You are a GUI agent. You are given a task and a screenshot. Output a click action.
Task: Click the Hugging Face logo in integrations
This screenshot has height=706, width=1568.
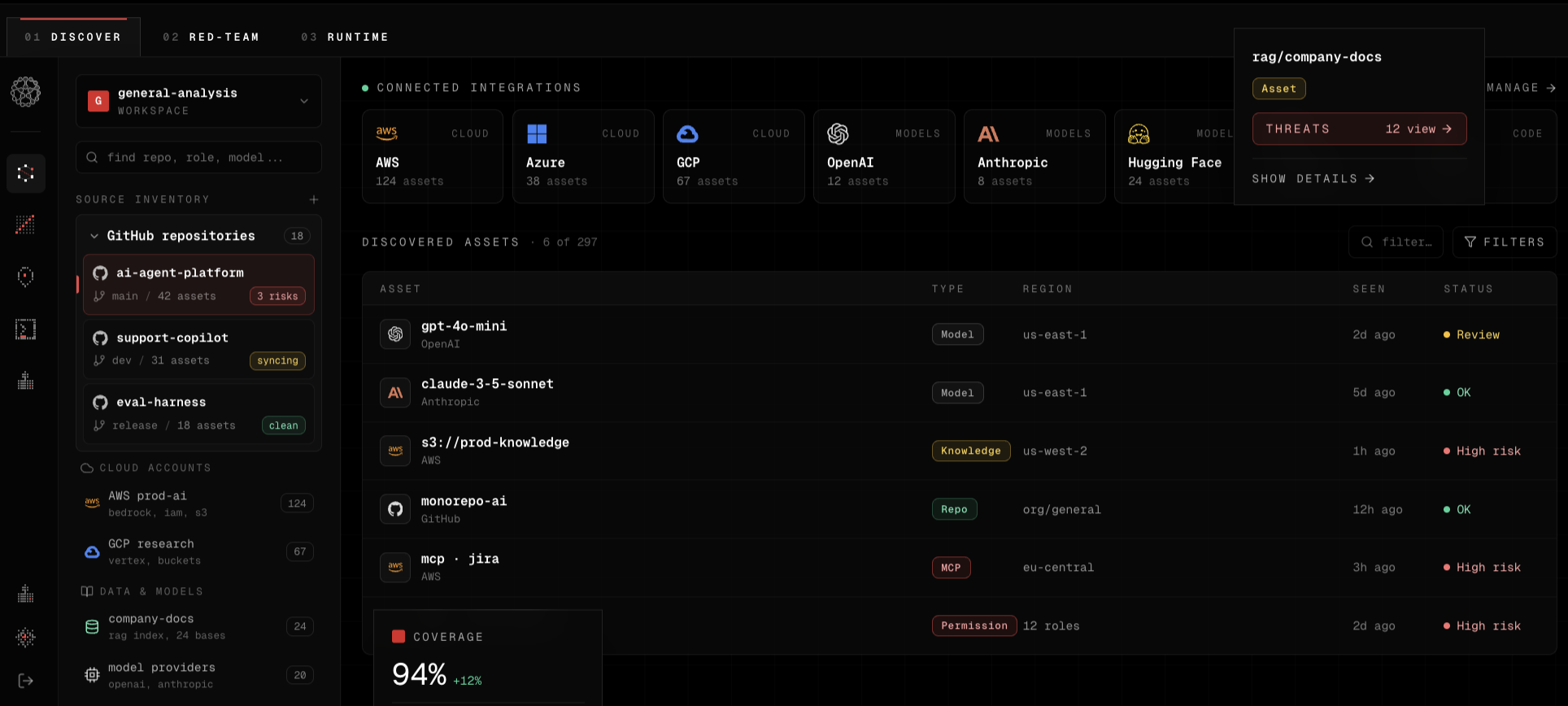click(1139, 133)
